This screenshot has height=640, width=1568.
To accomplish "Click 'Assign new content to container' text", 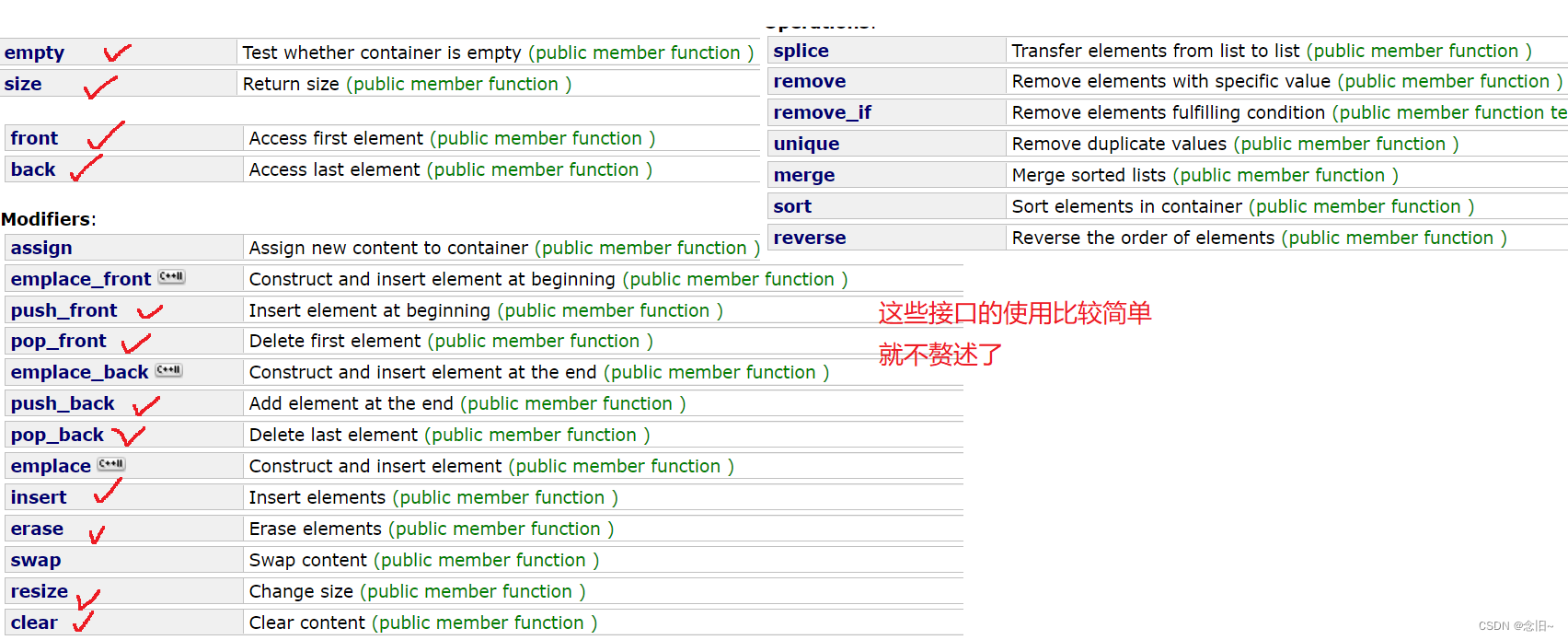I will pyautogui.click(x=388, y=248).
